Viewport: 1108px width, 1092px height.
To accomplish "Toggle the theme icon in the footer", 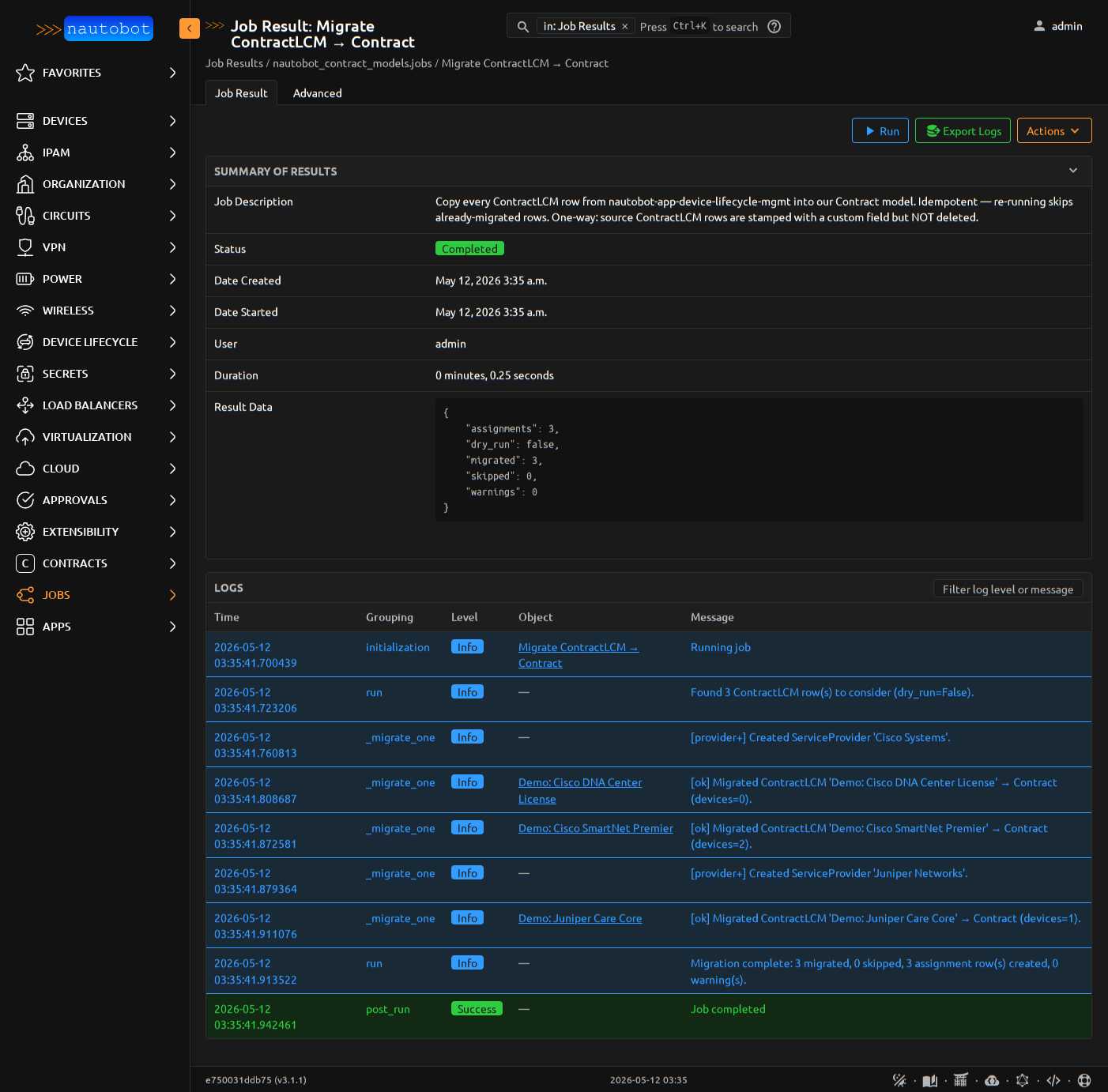I will pos(899,1080).
